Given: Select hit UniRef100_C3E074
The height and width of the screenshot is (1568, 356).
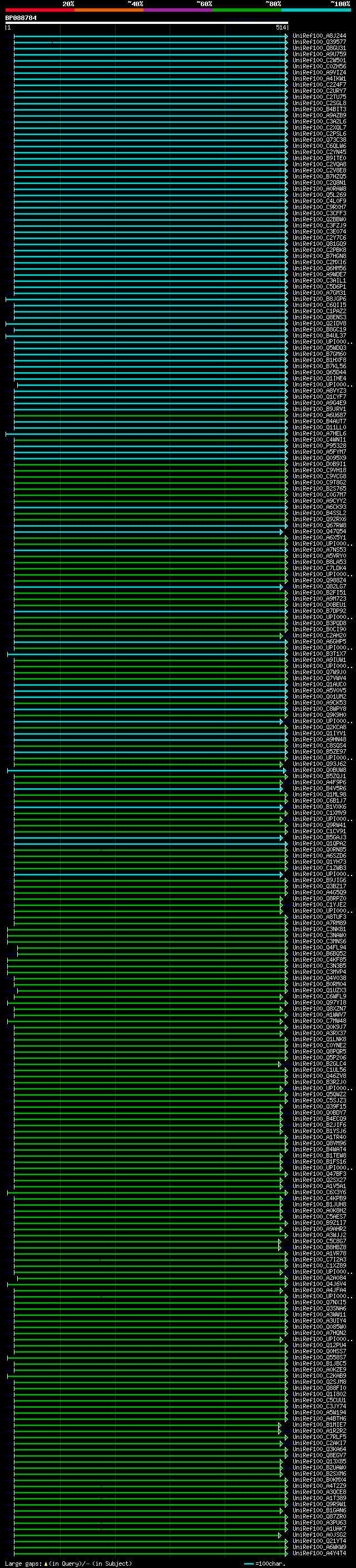Looking at the screenshot, I should 319,232.
